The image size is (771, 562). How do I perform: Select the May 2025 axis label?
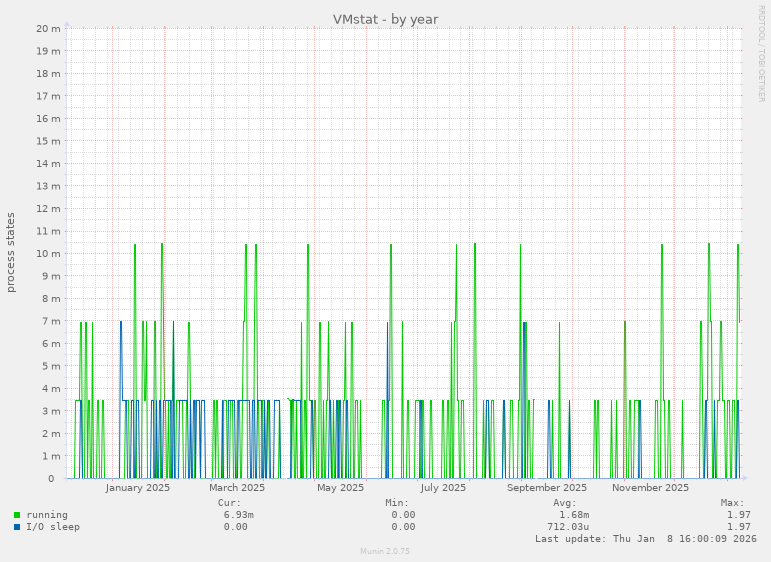340,488
